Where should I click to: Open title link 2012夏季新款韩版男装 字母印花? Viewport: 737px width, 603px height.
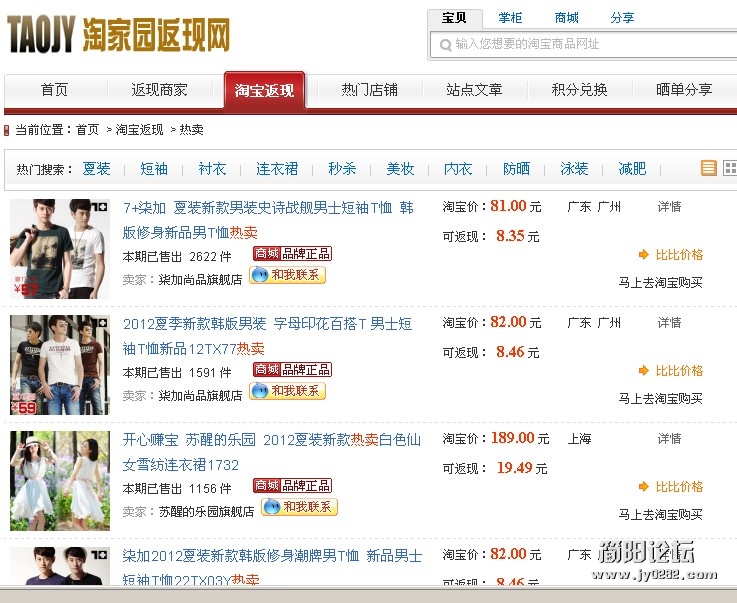(x=267, y=336)
